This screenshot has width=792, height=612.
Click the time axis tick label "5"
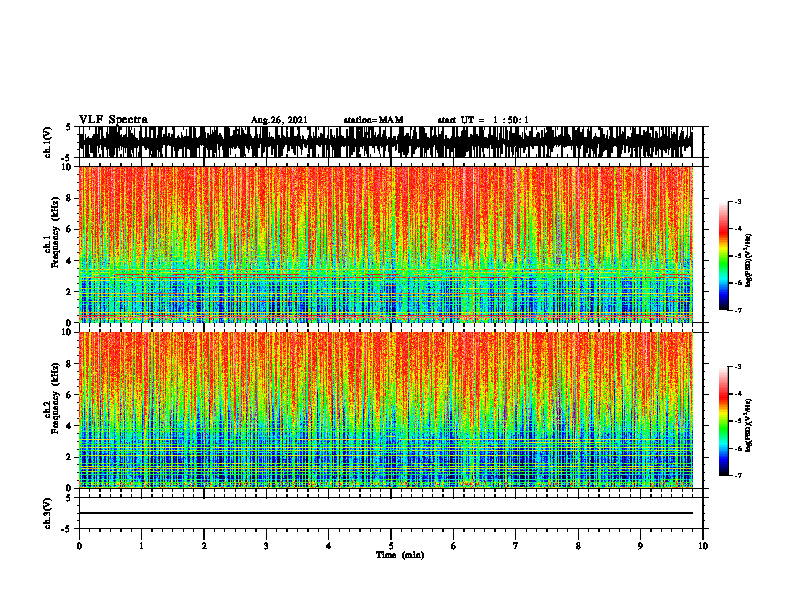point(391,546)
